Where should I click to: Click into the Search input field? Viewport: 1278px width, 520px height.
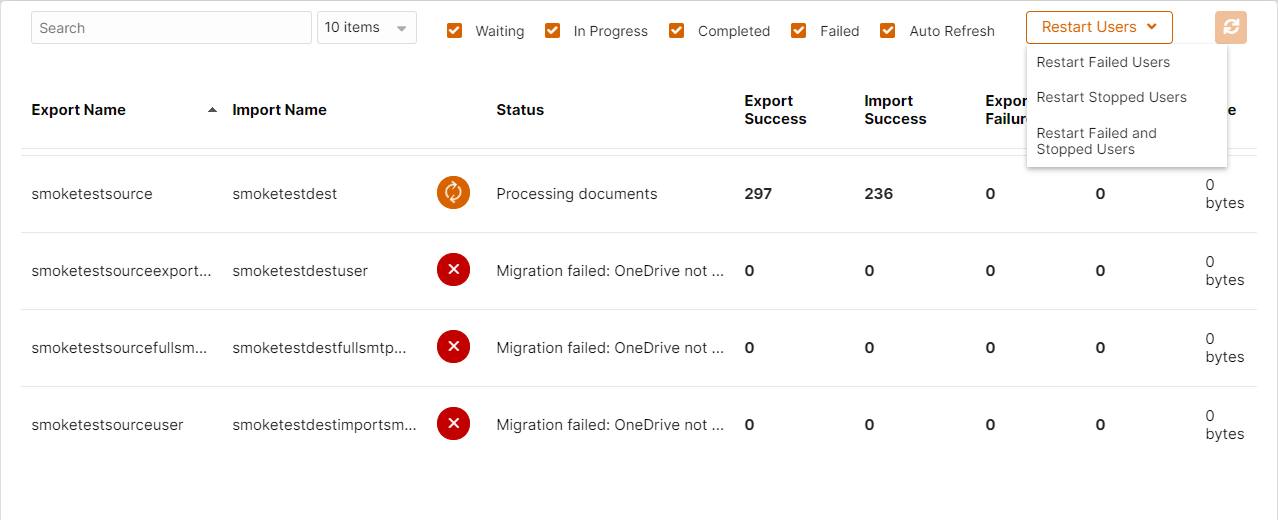[x=171, y=28]
